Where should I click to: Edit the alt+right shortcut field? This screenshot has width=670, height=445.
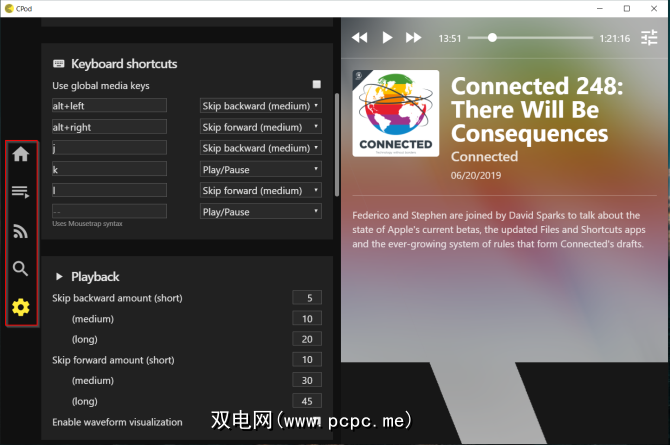[109, 127]
